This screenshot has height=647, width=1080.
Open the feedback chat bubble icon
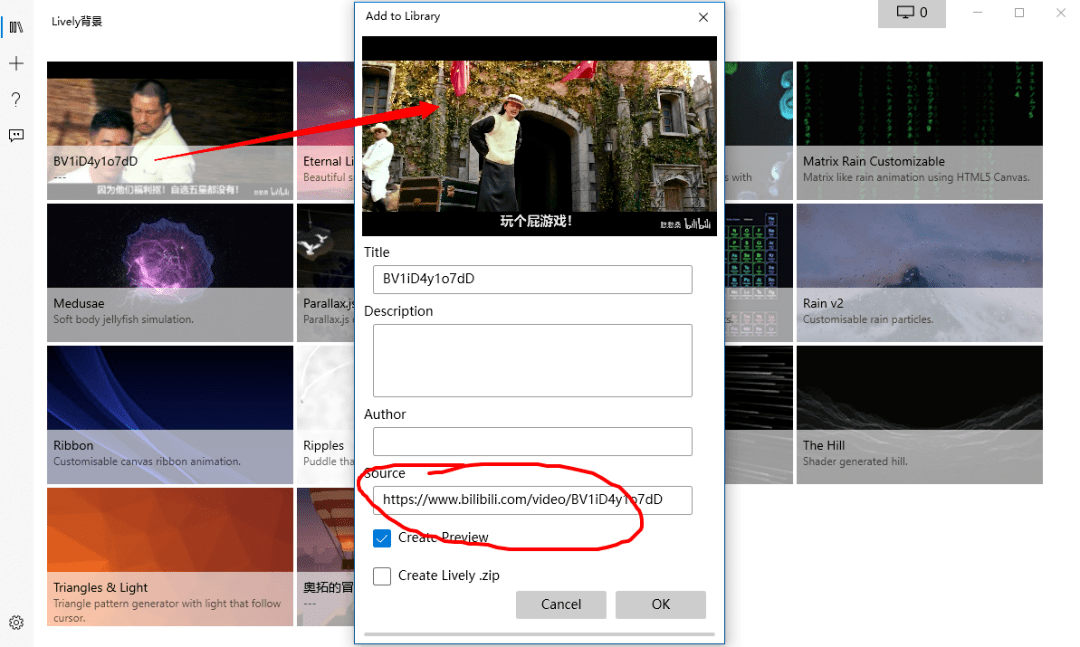pos(16,135)
